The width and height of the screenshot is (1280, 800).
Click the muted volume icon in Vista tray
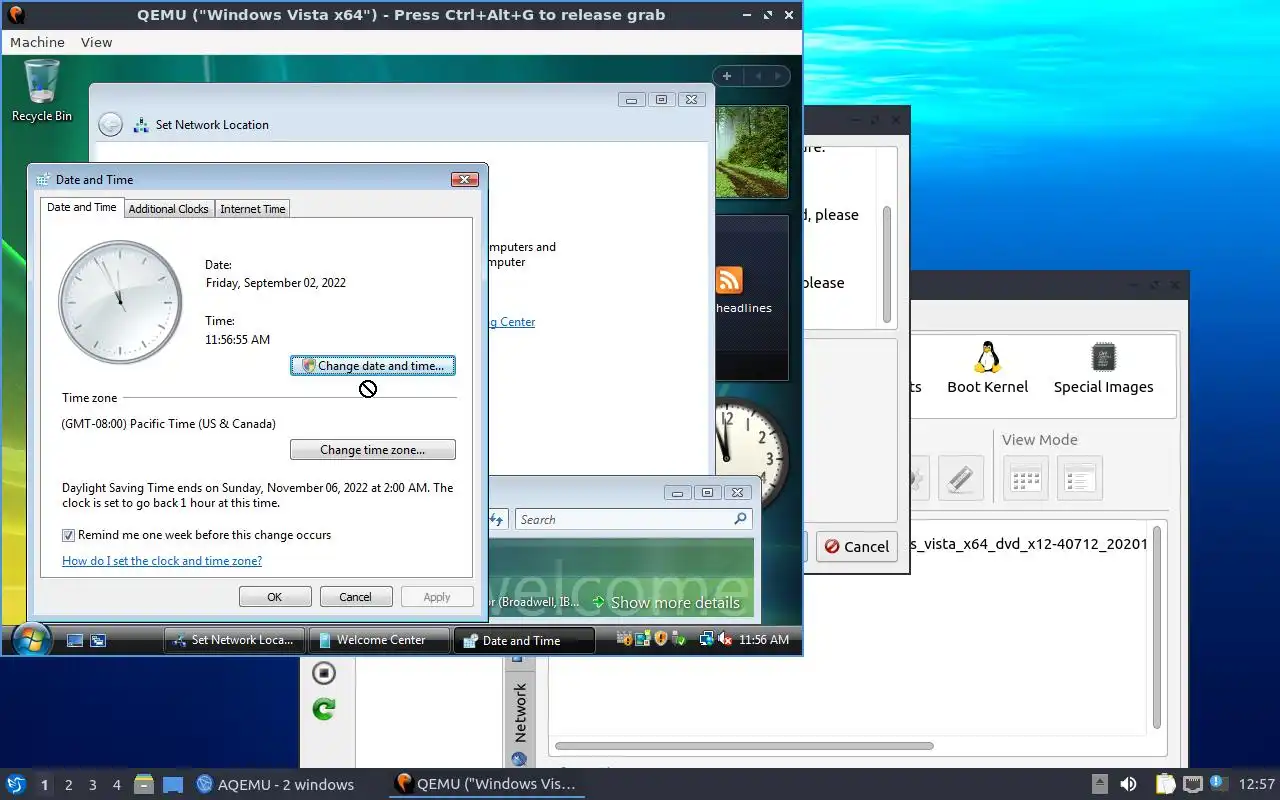727,639
